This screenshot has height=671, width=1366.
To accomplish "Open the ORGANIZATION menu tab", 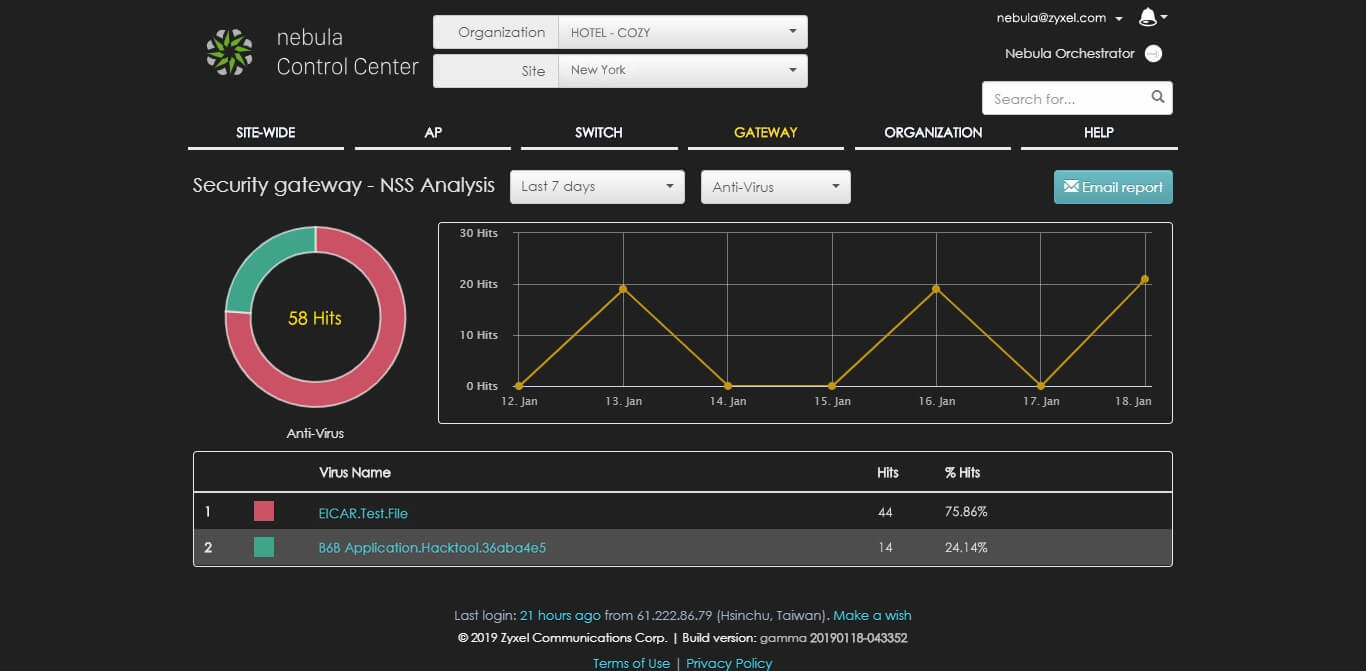I will (x=932, y=133).
